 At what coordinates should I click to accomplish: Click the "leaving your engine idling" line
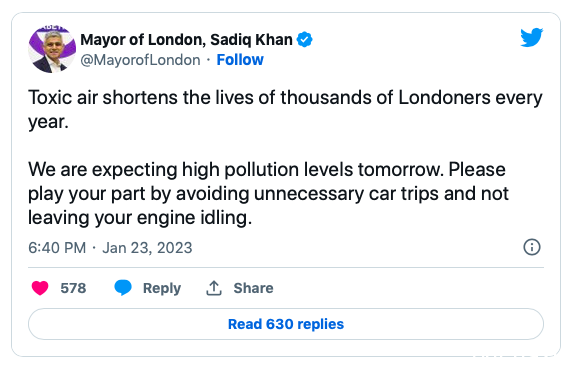pyautogui.click(x=140, y=218)
